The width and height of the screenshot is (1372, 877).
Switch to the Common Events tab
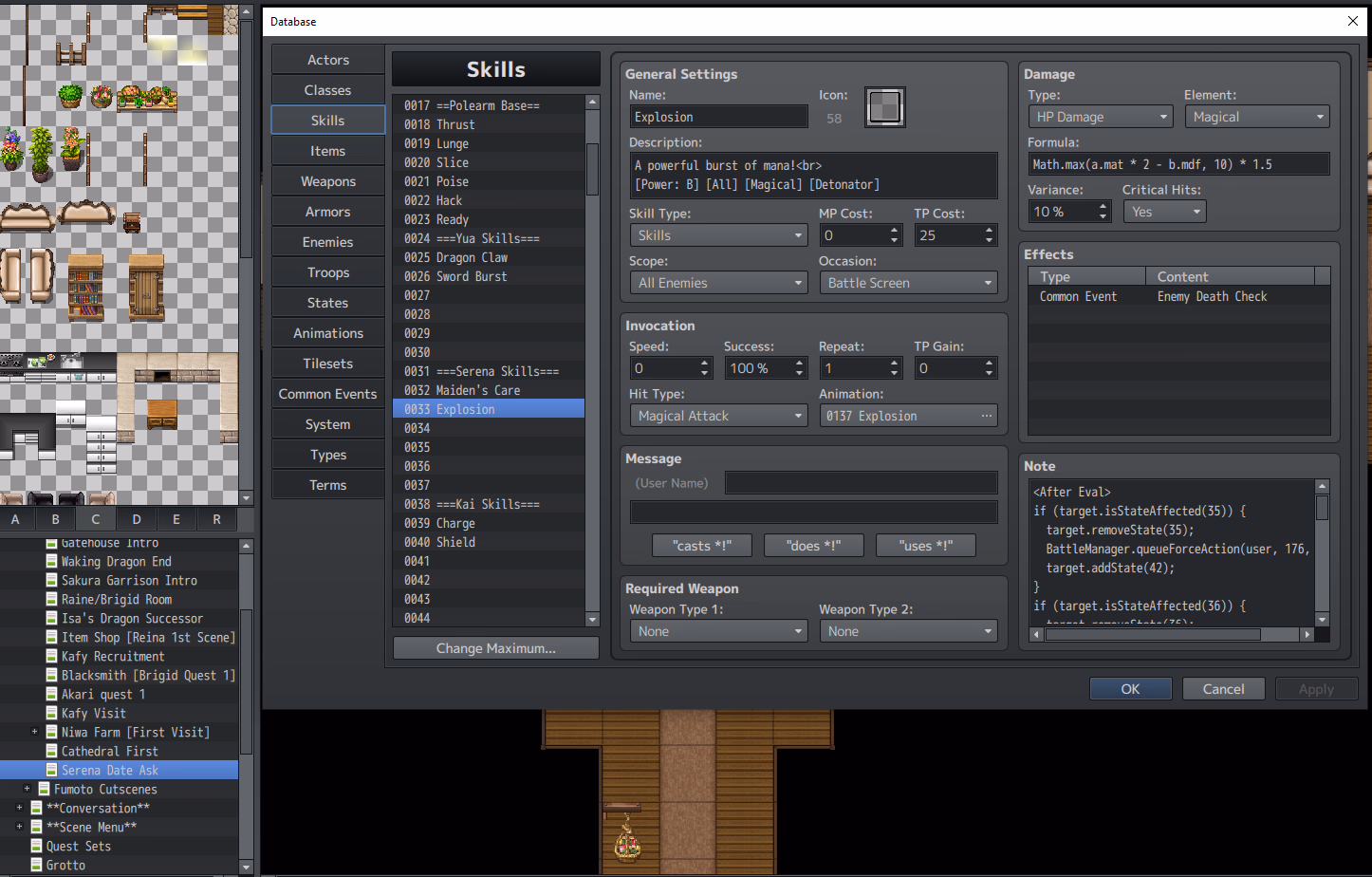click(327, 394)
